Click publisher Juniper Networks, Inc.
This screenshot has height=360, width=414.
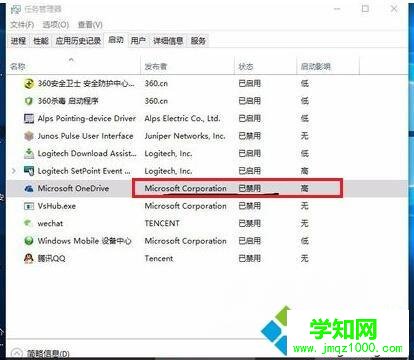coord(185,136)
